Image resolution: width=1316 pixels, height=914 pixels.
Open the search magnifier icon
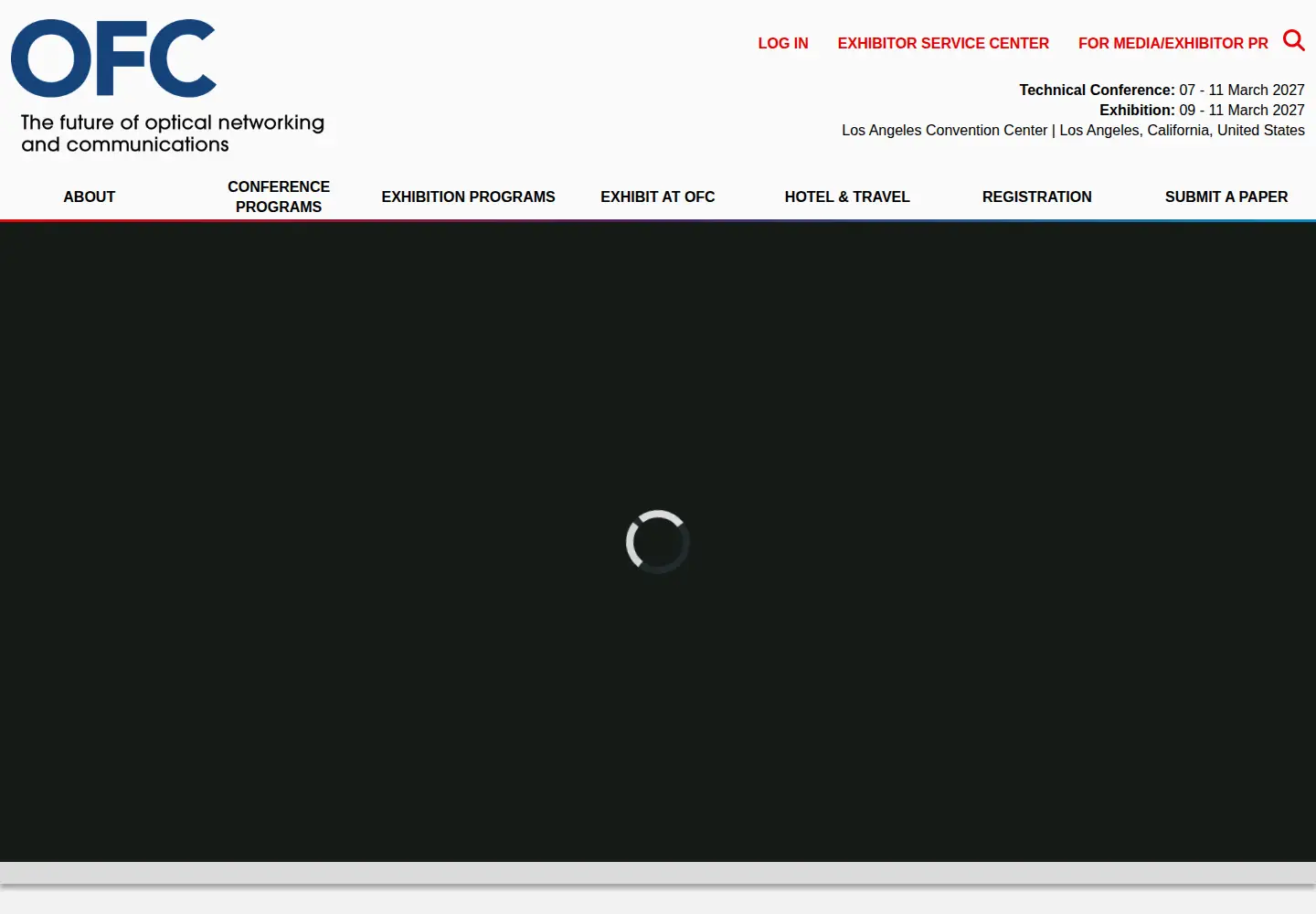click(1294, 40)
